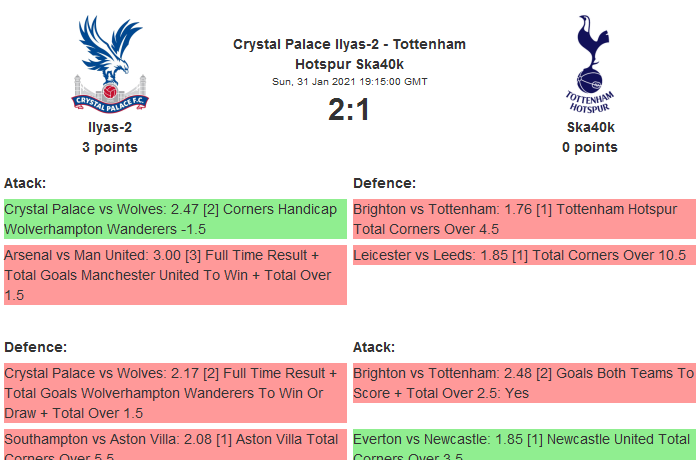Click Brighton vs Tottenham both teams to score bet
This screenshot has width=700, height=460.
click(x=524, y=383)
